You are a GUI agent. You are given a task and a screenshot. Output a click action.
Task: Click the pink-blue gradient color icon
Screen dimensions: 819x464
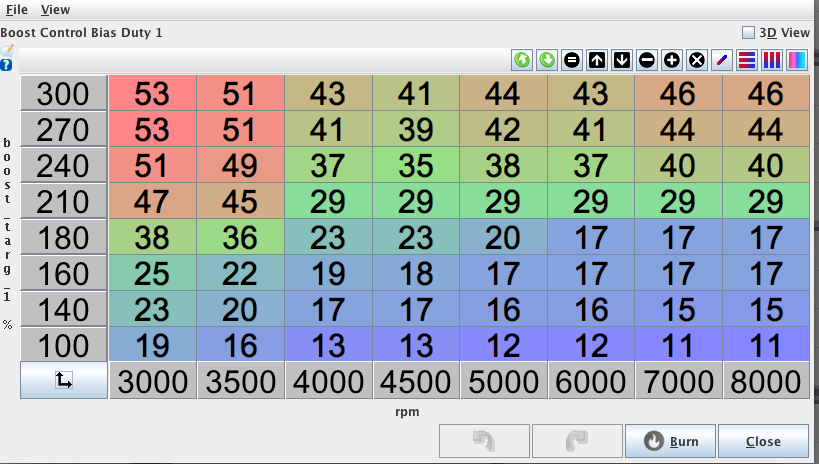(796, 60)
